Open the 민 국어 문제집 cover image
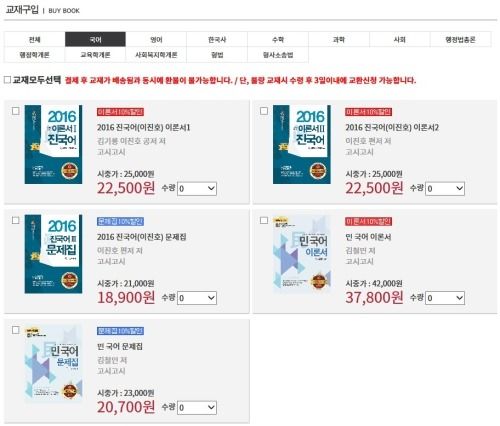 (53, 363)
